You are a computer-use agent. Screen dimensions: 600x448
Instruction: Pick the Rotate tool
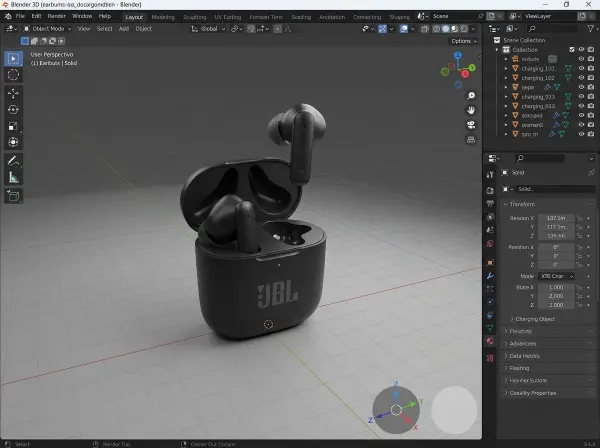(13, 110)
